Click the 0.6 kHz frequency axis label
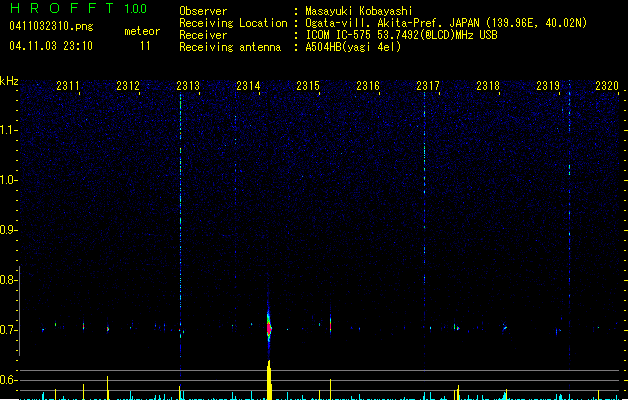The height and width of the screenshot is (400, 629). (x=9, y=380)
